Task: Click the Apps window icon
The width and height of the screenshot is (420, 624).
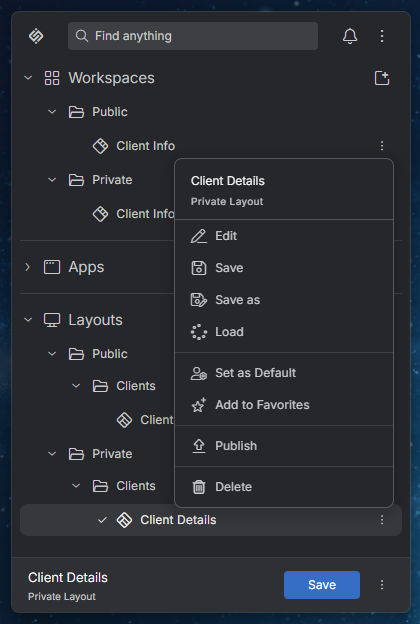Action: point(52,267)
